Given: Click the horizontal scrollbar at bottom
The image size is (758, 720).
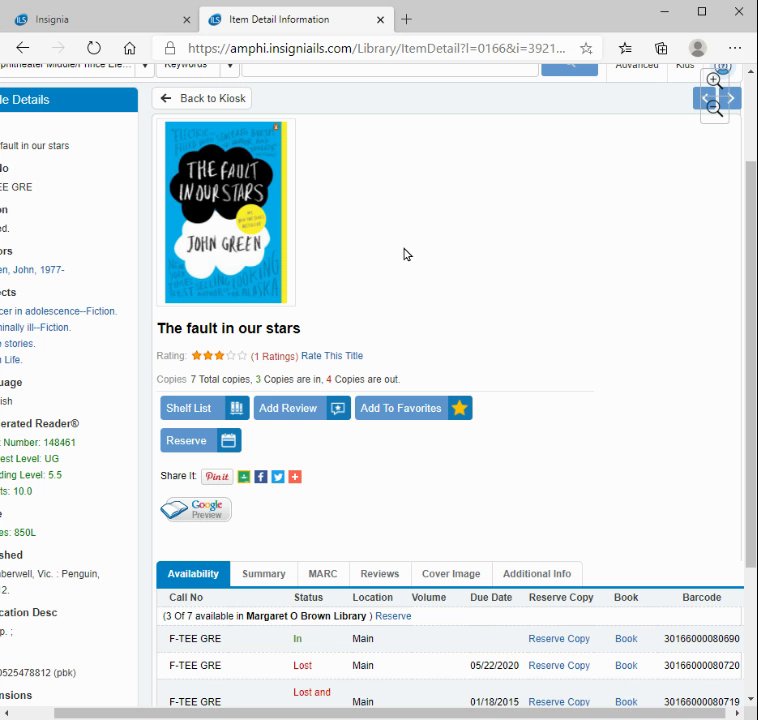Looking at the screenshot, I should (389, 713).
